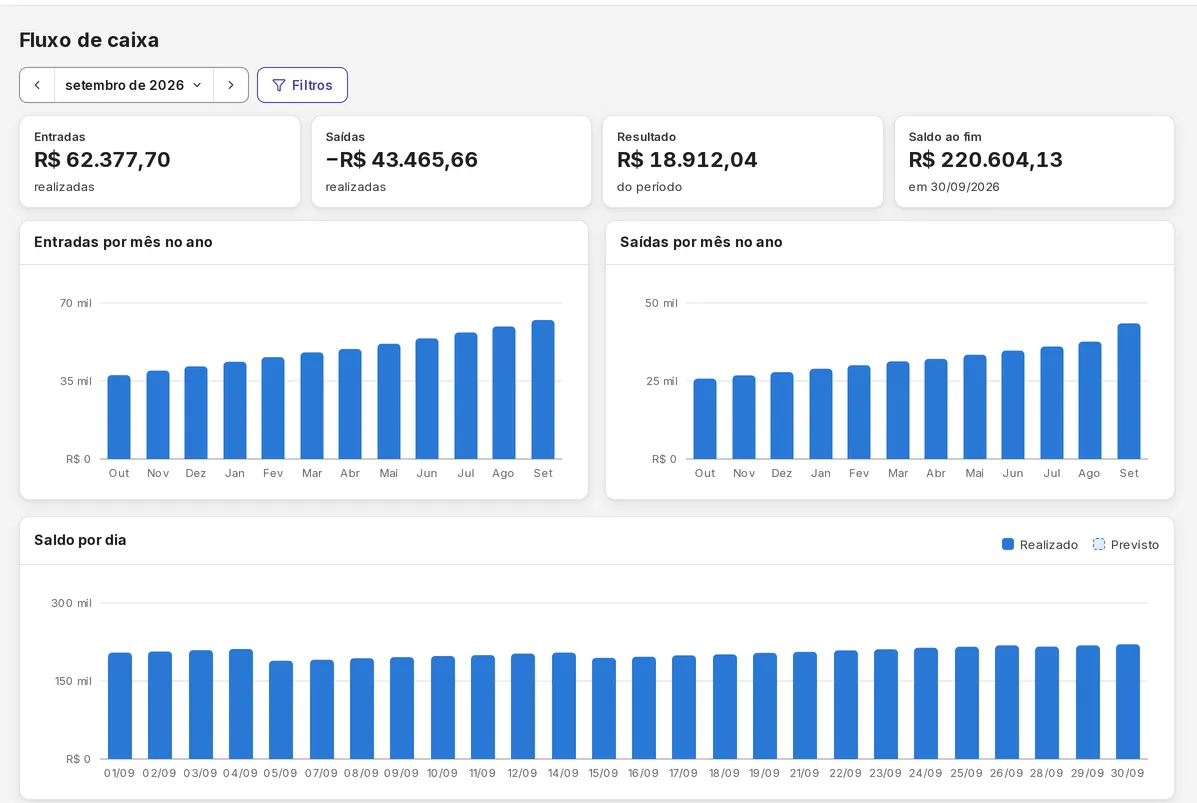Click the balance value "R$ 220.604,13"

coord(986,160)
